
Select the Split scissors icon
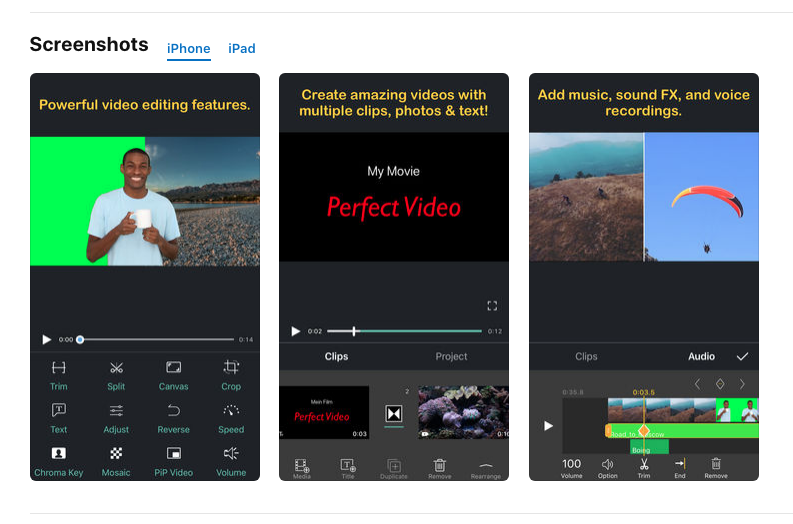click(116, 368)
